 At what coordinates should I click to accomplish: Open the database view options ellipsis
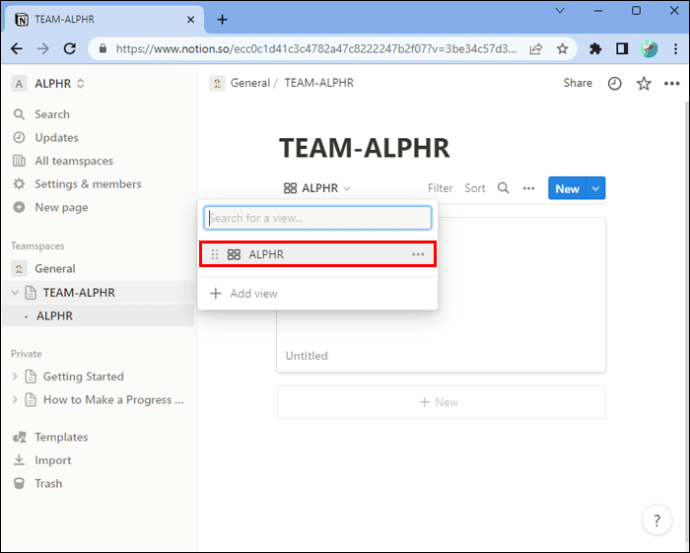click(529, 188)
